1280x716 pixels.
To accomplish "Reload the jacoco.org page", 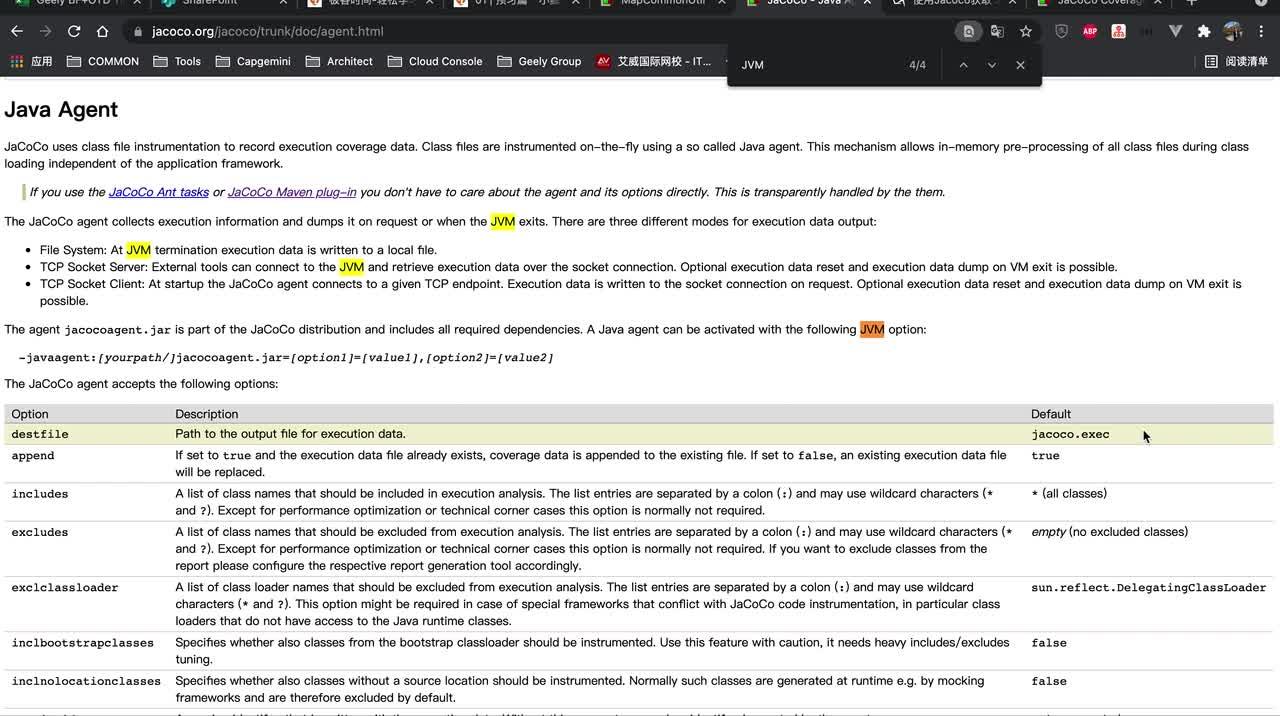I will tap(74, 31).
